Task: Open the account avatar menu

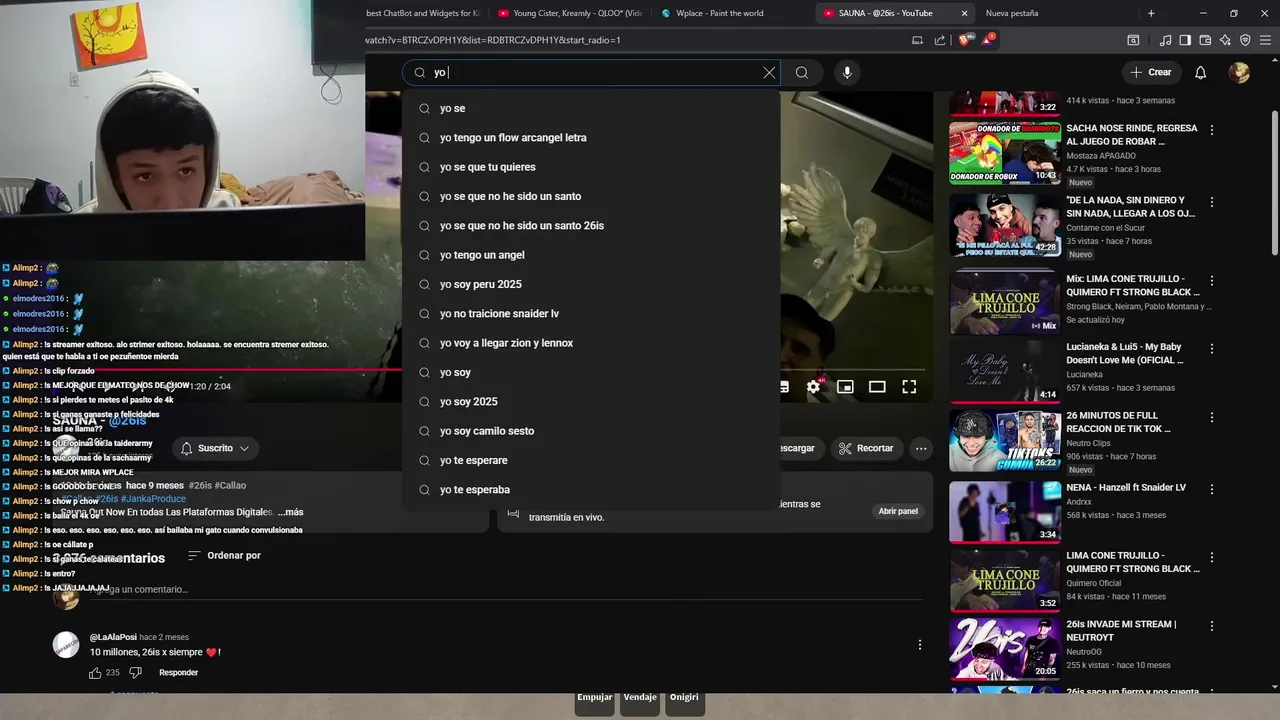Action: pos(1239,72)
